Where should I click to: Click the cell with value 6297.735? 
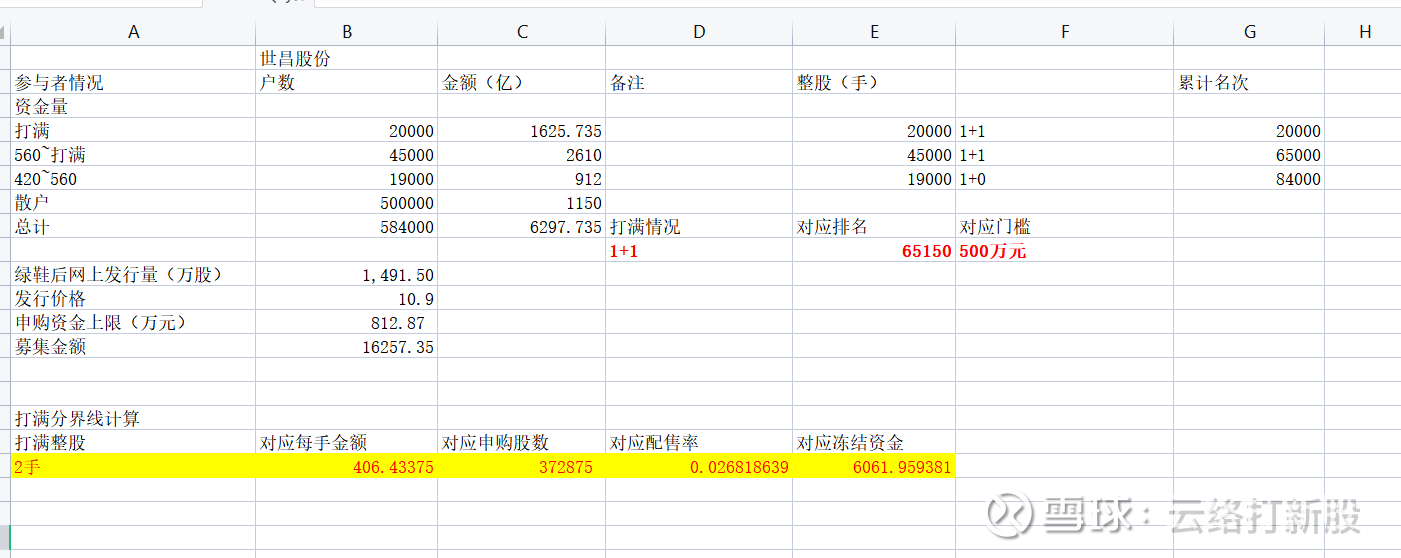522,226
